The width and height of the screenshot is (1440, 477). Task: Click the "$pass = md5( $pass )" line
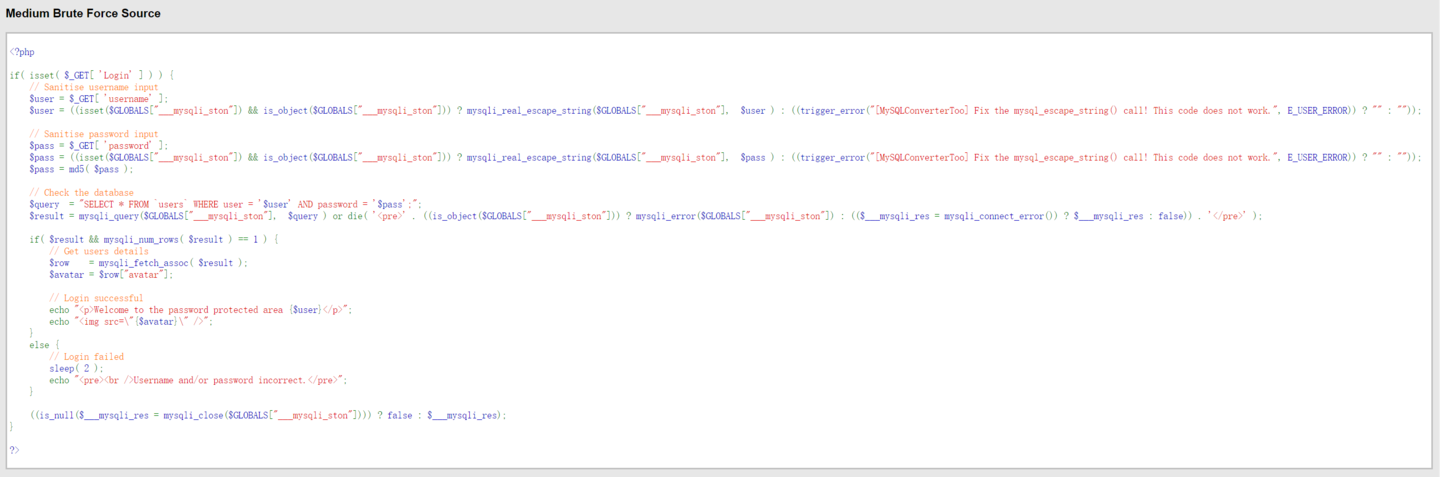coord(81,169)
